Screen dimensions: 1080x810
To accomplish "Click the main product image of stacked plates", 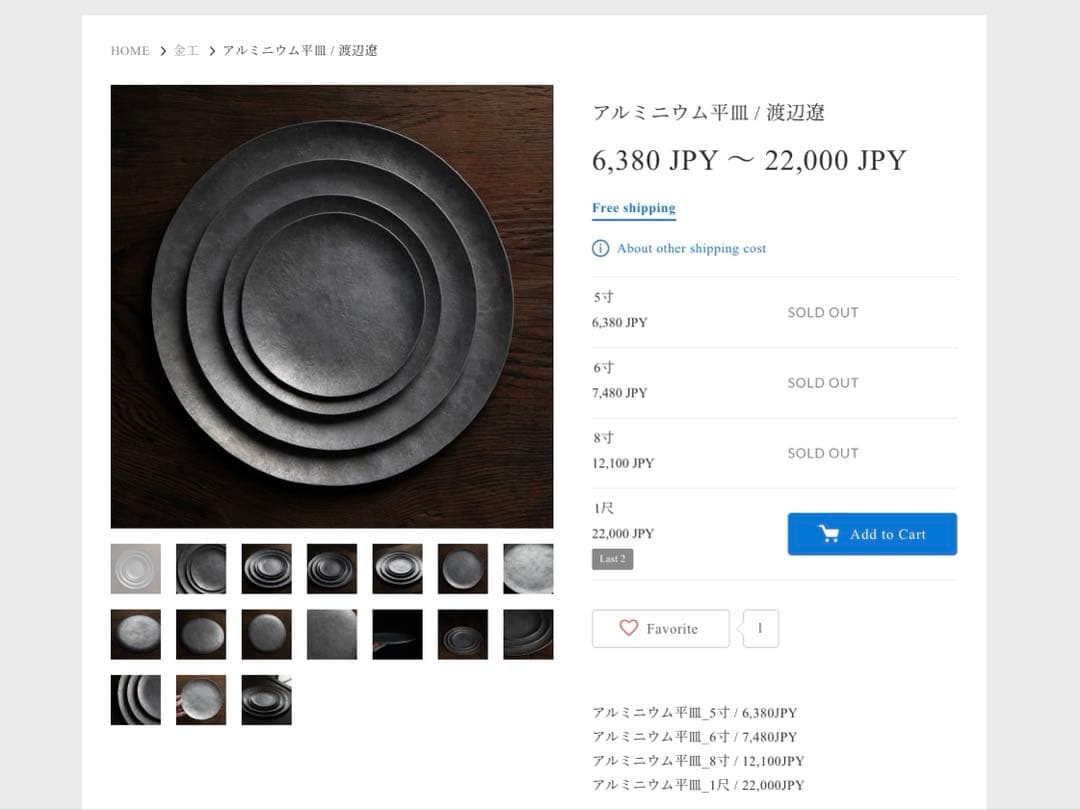I will 331,306.
